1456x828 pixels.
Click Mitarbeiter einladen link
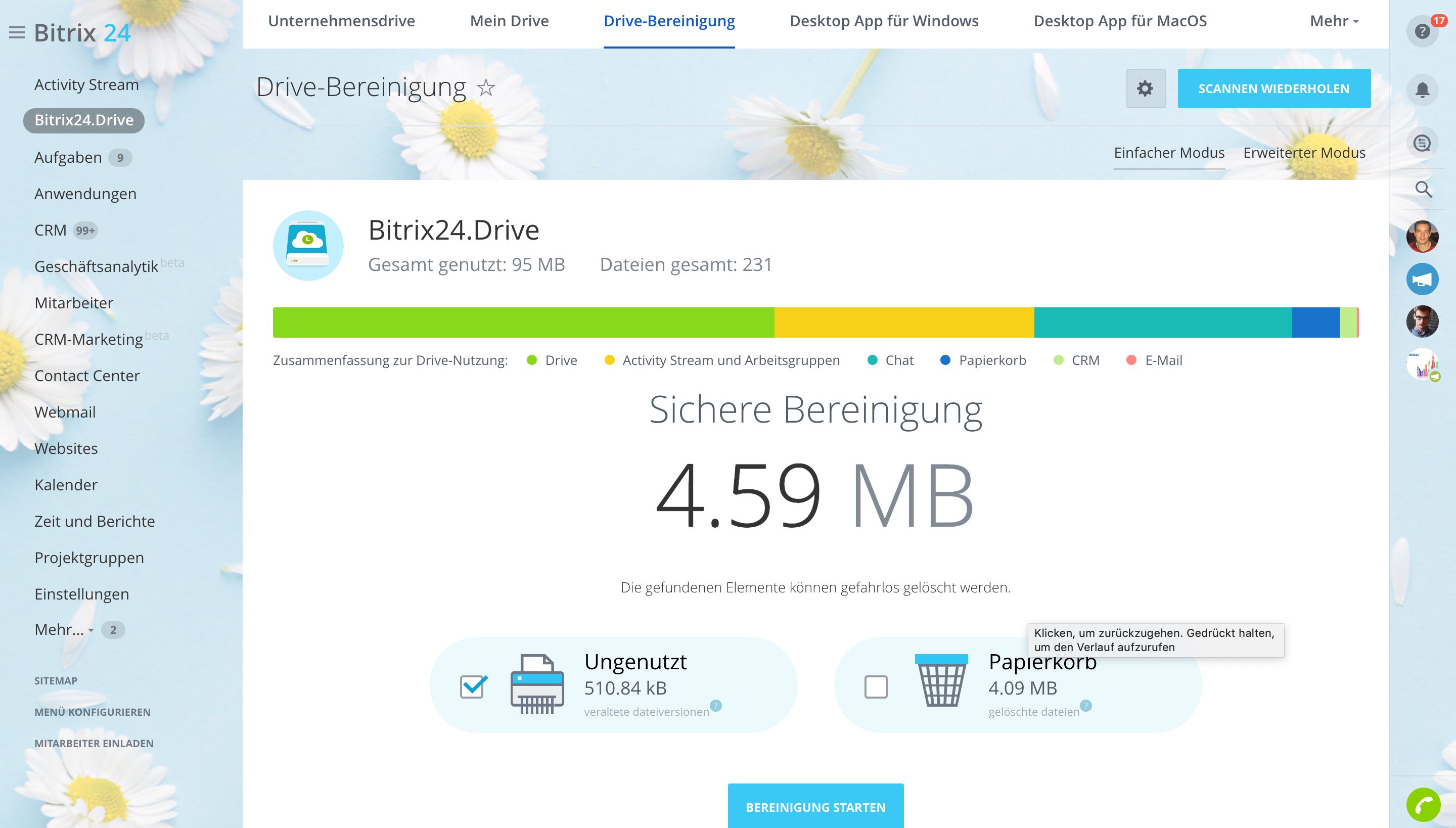(94, 743)
